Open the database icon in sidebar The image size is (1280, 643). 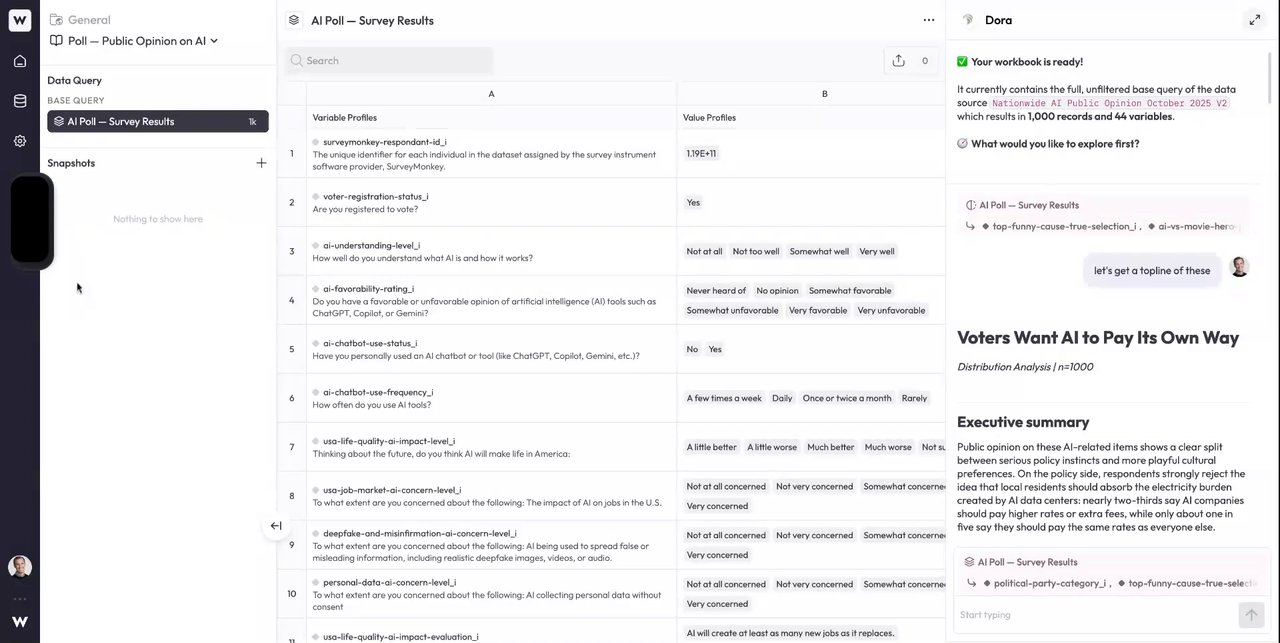click(x=20, y=101)
